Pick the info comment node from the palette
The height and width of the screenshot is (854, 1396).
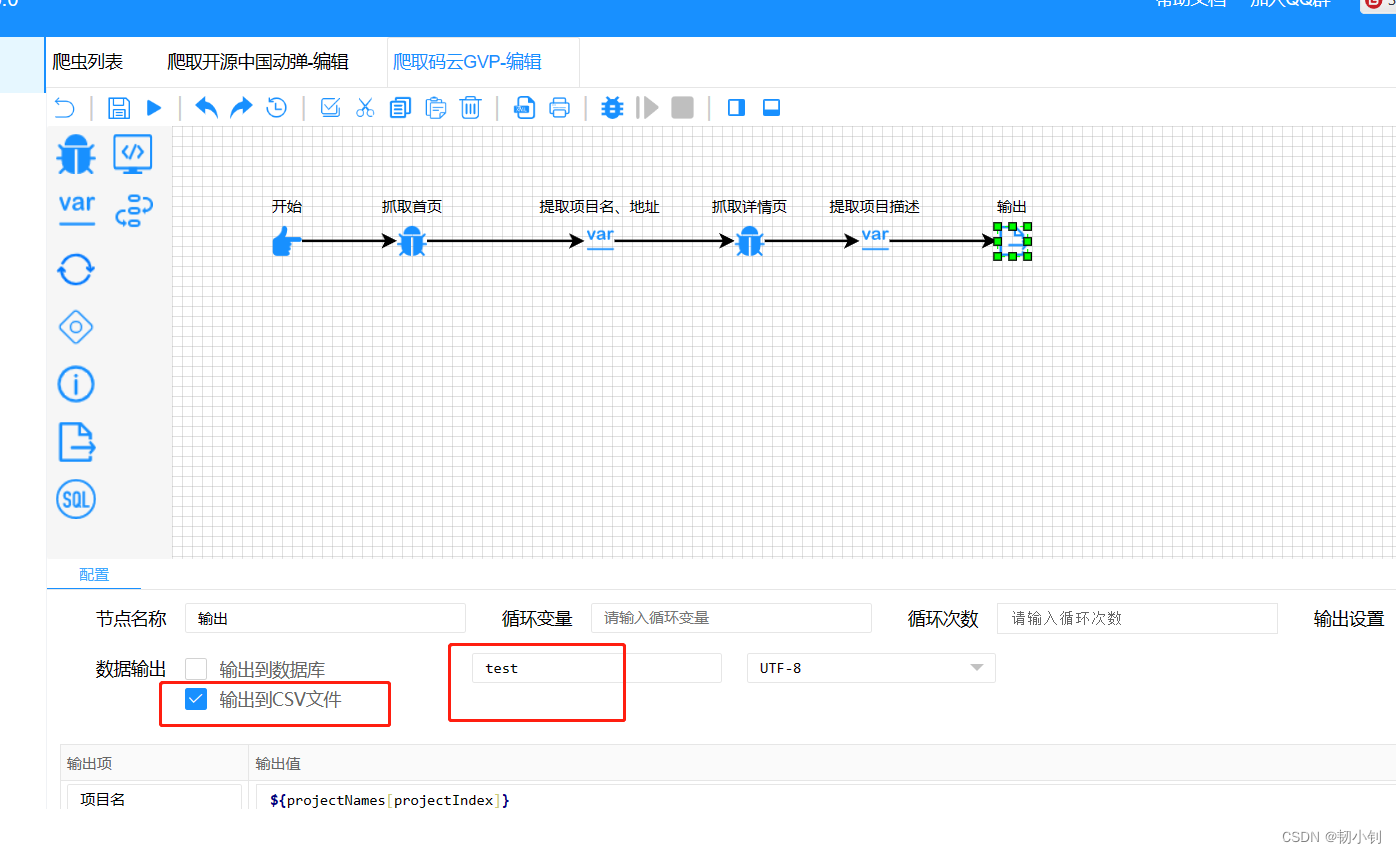coord(76,384)
